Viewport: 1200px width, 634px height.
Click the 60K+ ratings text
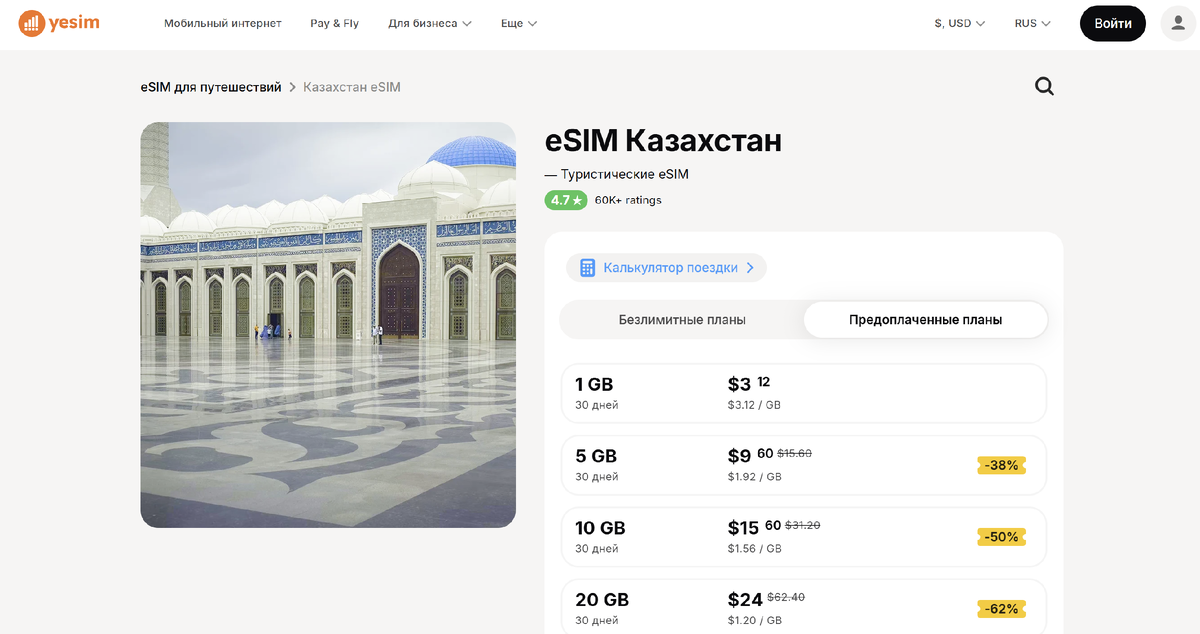click(628, 200)
